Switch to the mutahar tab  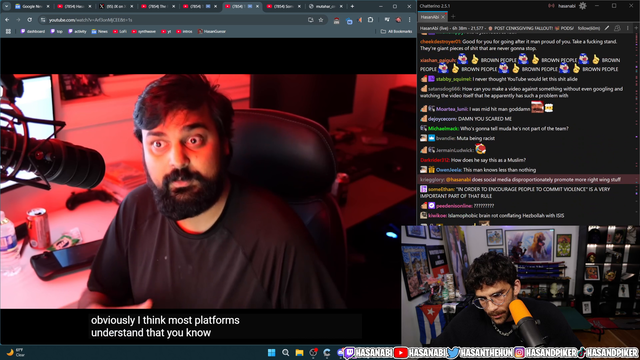pyautogui.click(x=326, y=7)
